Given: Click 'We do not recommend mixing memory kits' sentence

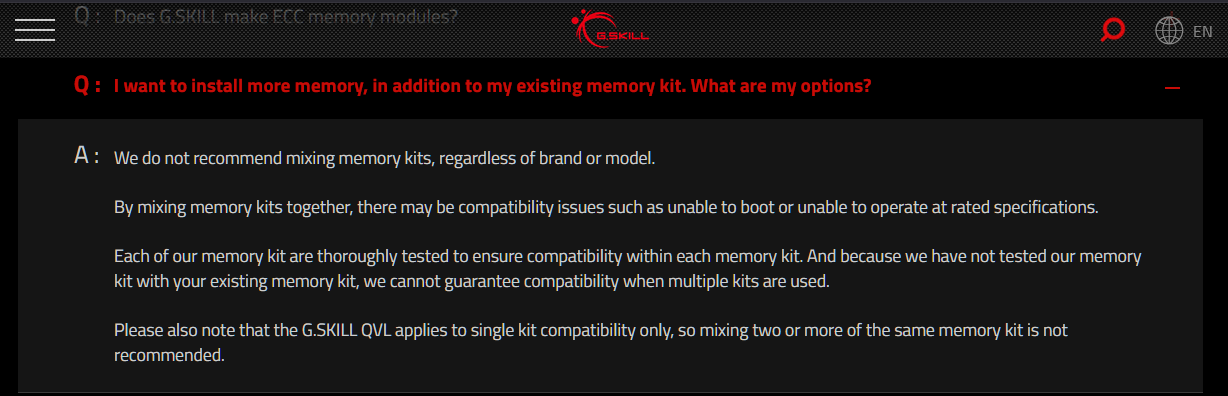Looking at the screenshot, I should pos(384,158).
